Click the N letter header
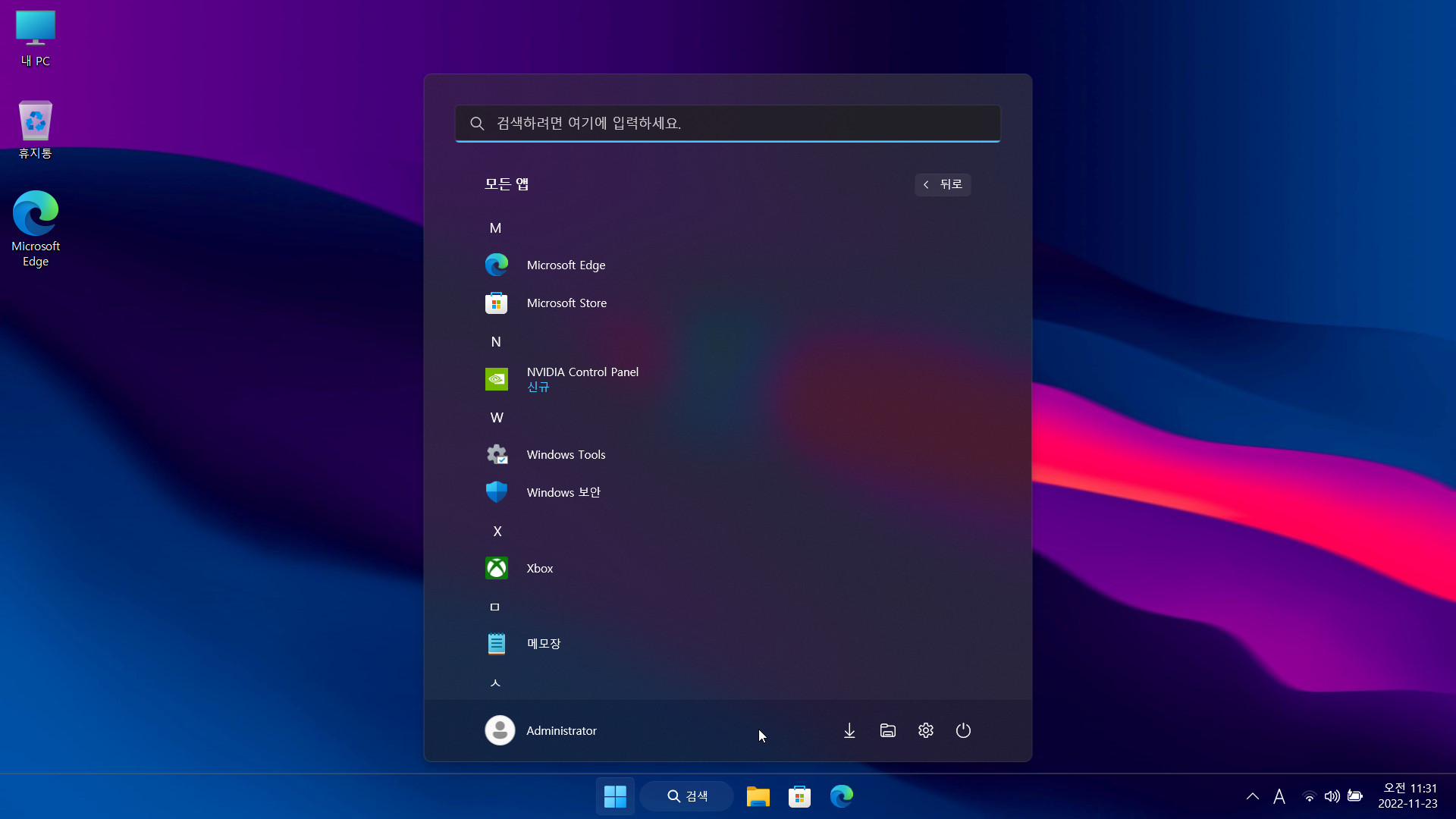Screen dimensions: 1456x819 click(x=496, y=342)
